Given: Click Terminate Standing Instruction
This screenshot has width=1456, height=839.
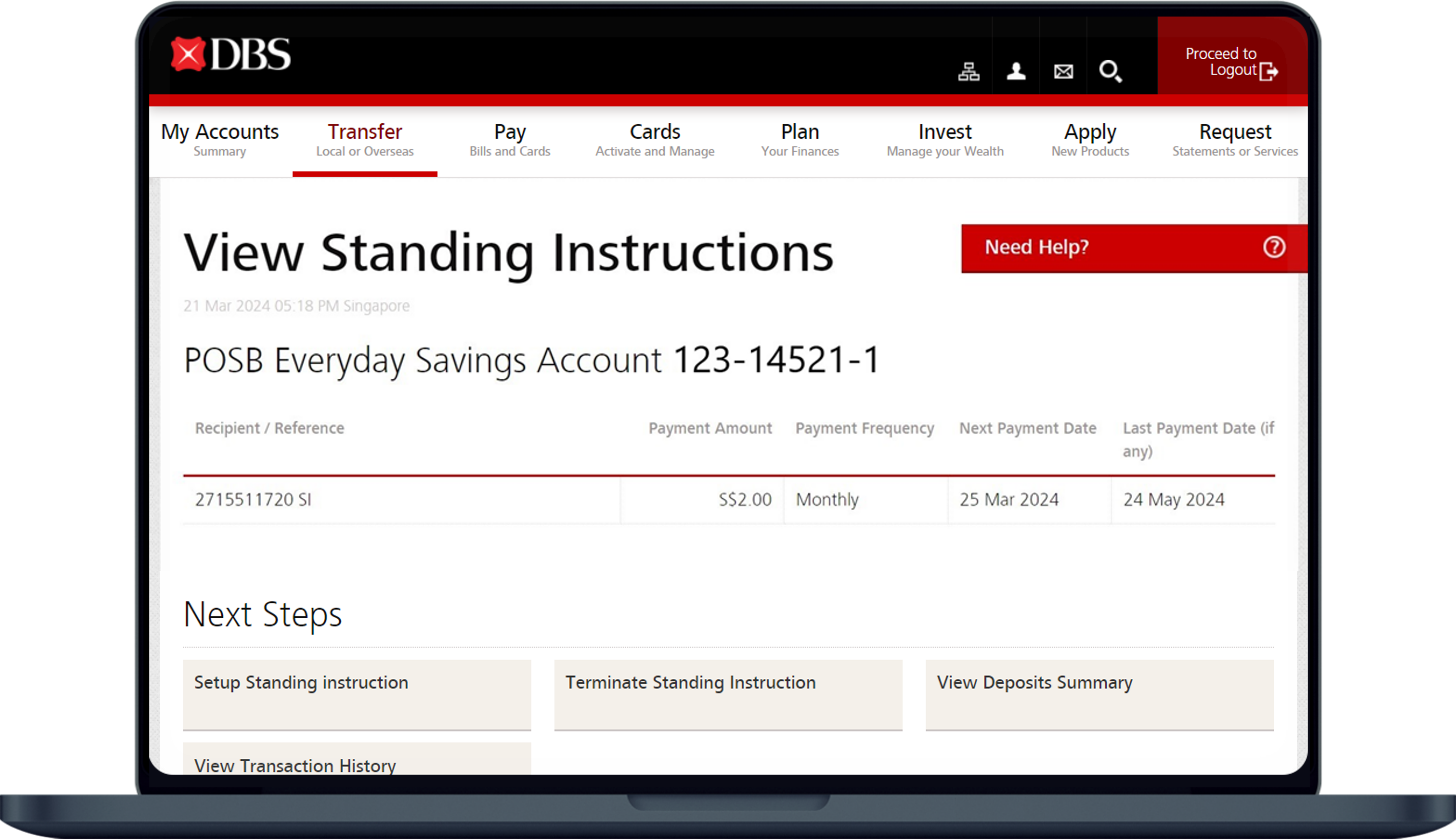Looking at the screenshot, I should pos(728,695).
